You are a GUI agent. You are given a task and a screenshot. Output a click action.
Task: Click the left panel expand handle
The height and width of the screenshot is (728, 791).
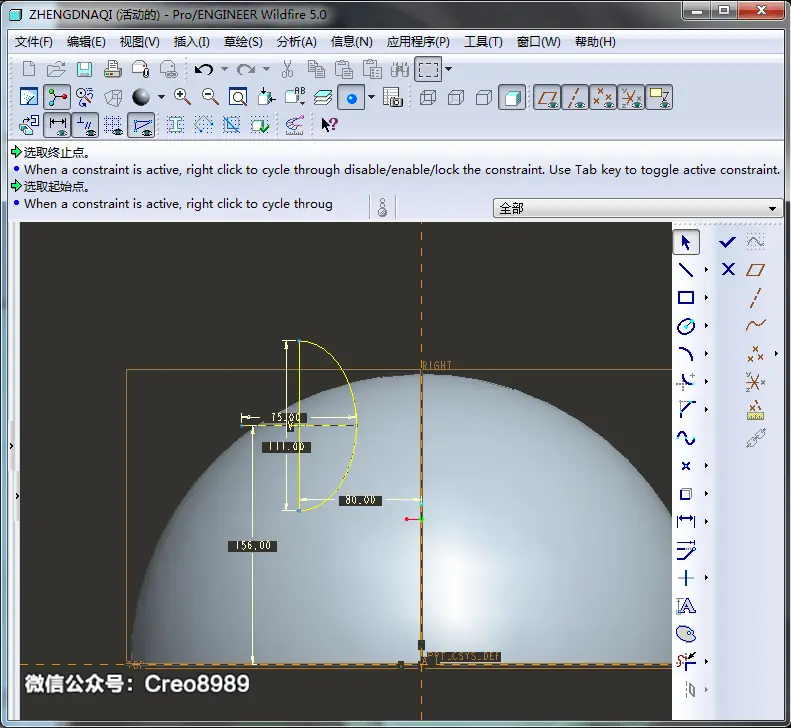pos(11,446)
